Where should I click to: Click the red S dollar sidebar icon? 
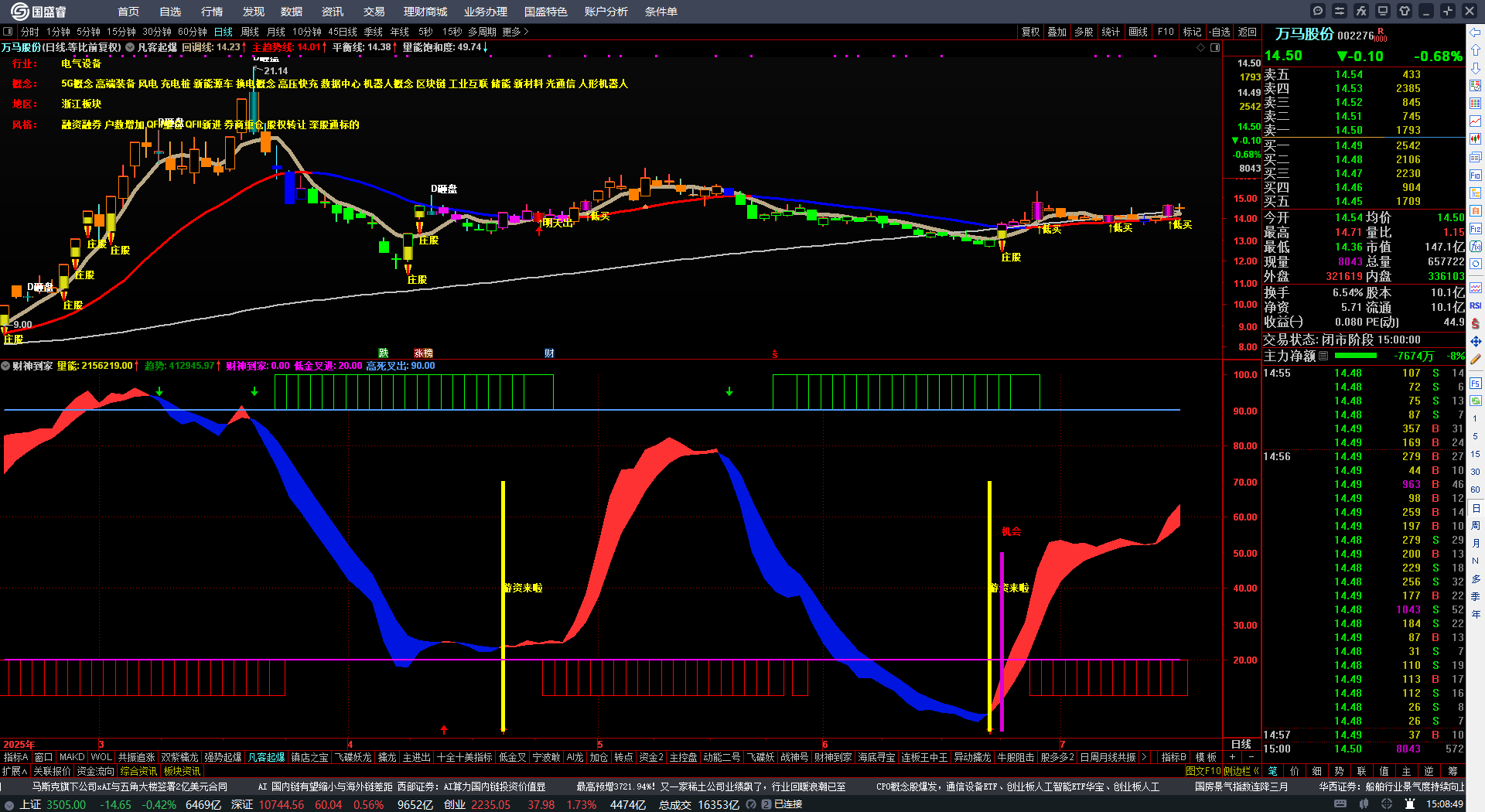point(1476,323)
